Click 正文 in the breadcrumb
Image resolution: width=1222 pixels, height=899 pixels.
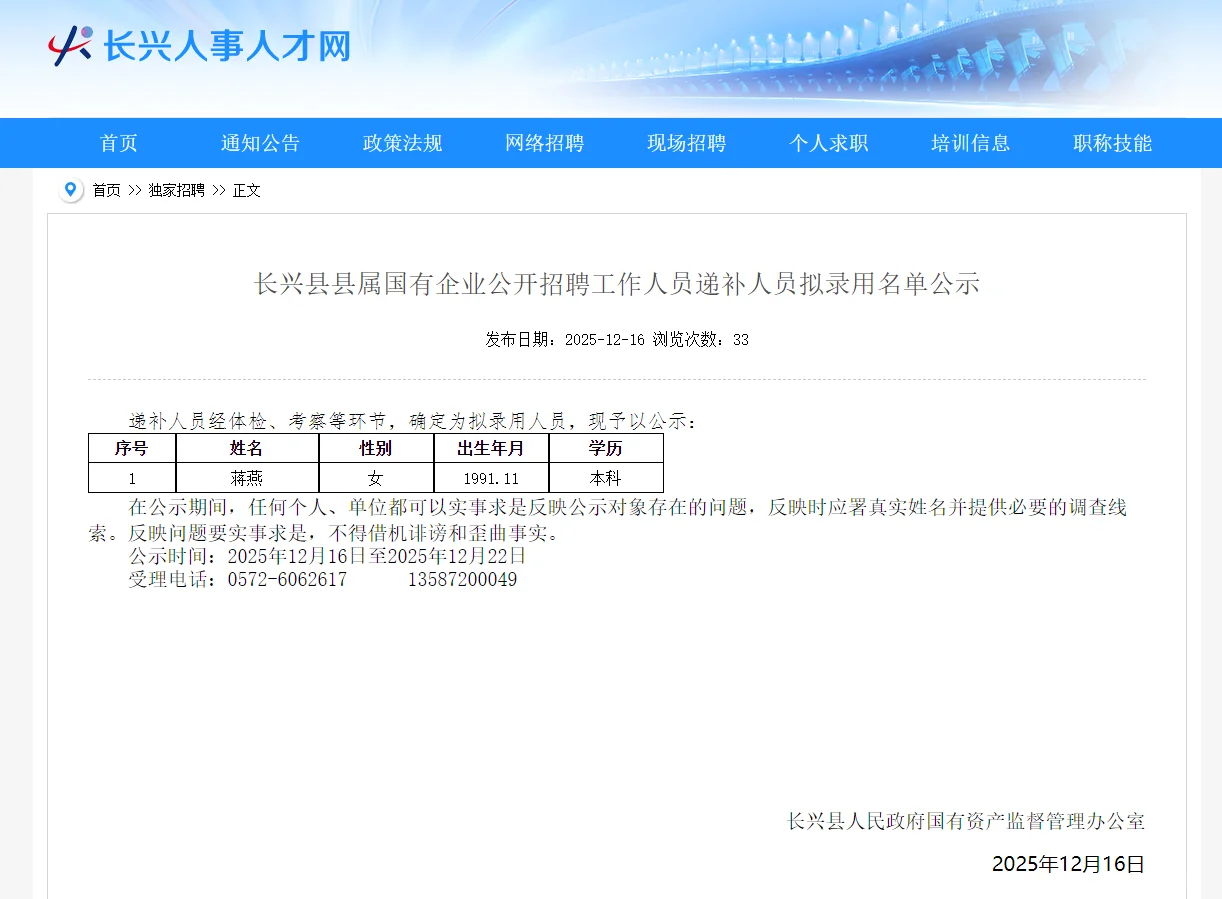pyautogui.click(x=246, y=190)
